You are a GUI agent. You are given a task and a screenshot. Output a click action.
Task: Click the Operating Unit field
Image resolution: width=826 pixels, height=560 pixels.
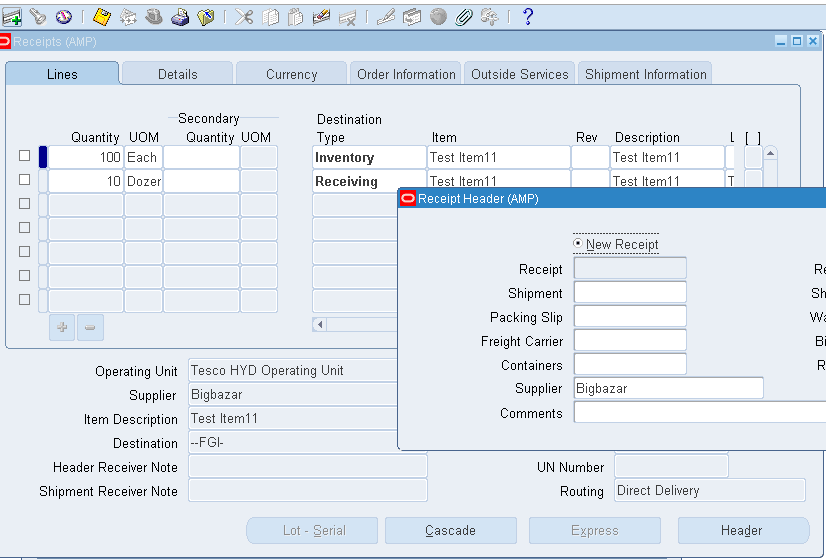pyautogui.click(x=293, y=370)
